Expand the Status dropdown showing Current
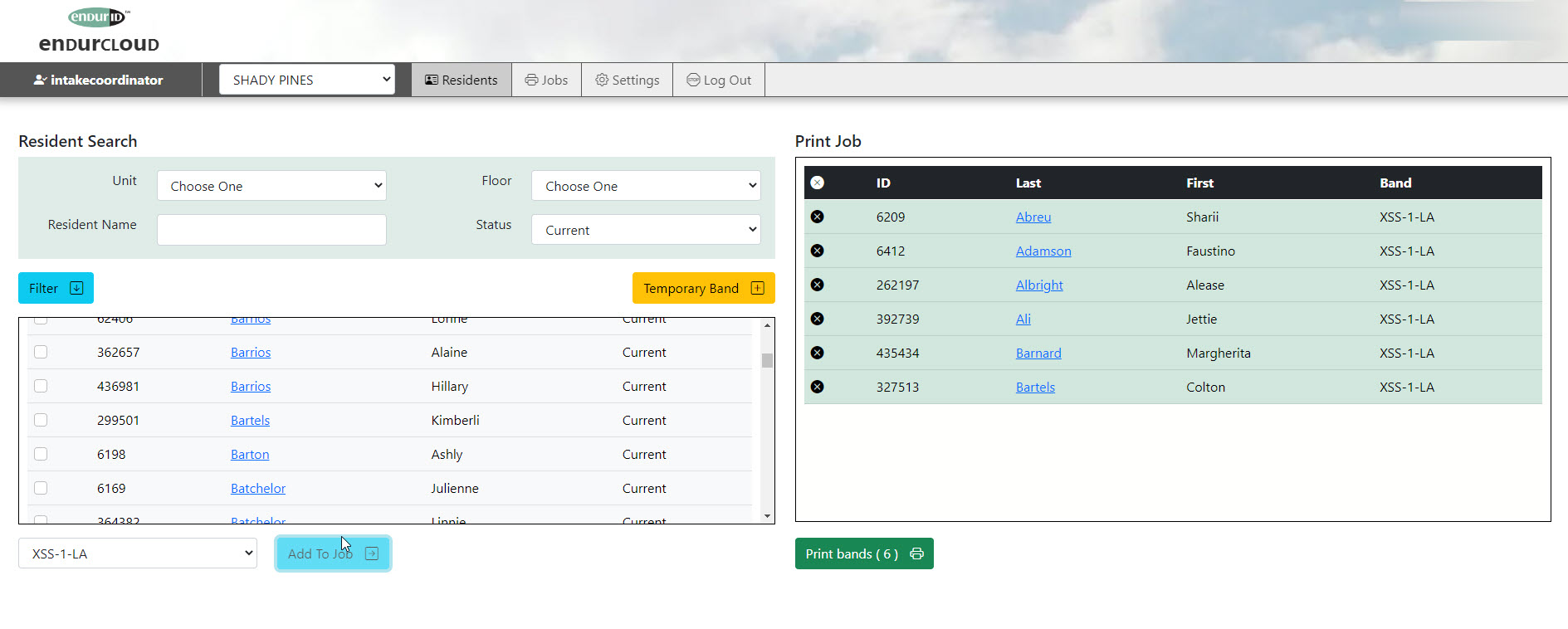The image size is (1568, 629). pyautogui.click(x=646, y=230)
